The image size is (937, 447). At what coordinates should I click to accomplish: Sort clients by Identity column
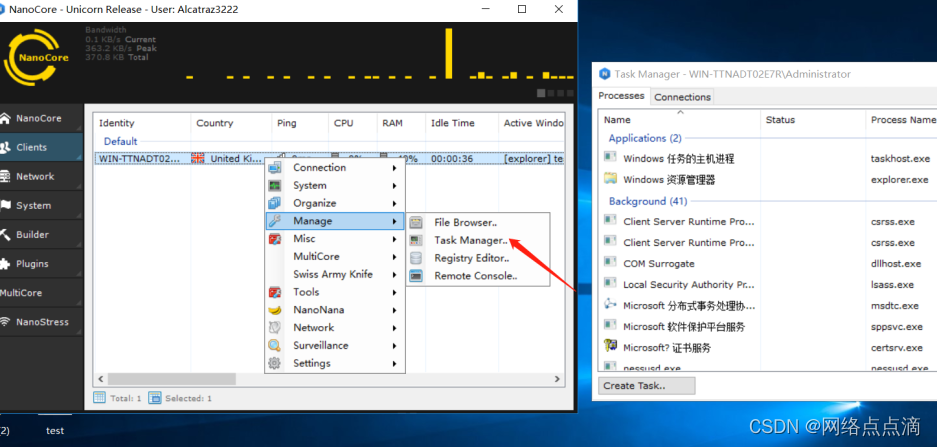(x=142, y=123)
